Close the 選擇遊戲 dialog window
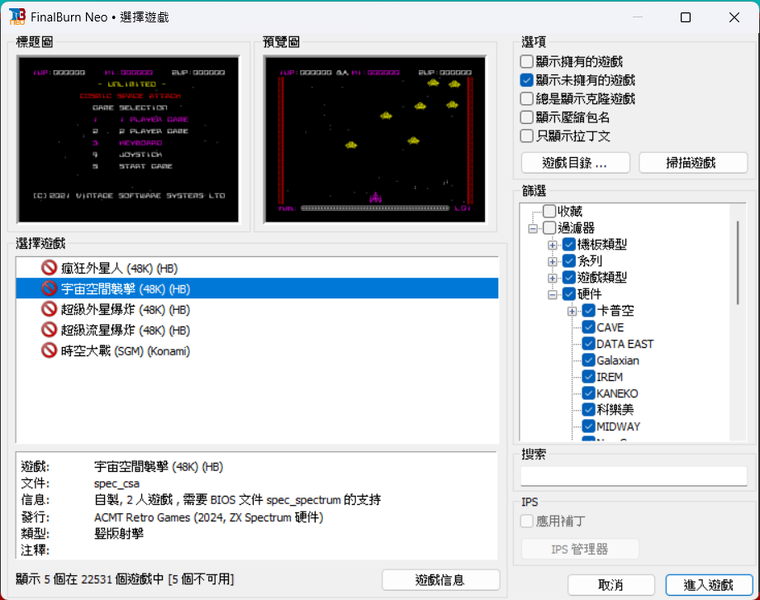The height and width of the screenshot is (600, 760). tap(734, 17)
